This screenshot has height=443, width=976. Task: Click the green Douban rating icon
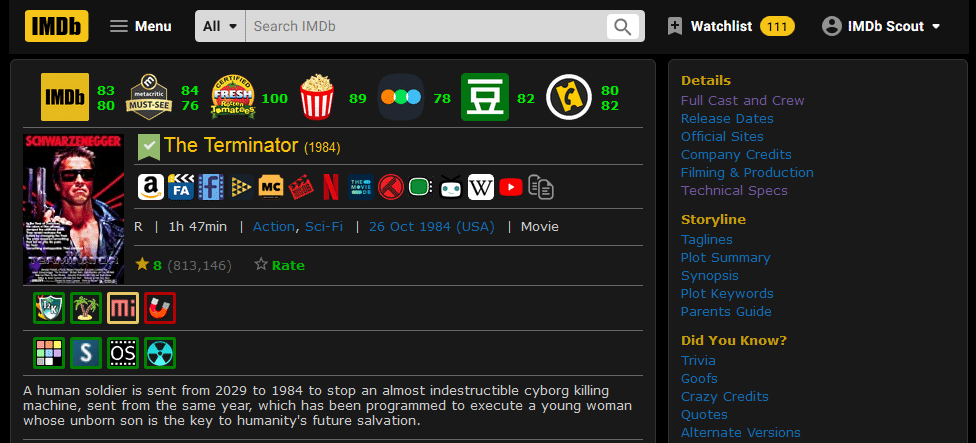485,97
